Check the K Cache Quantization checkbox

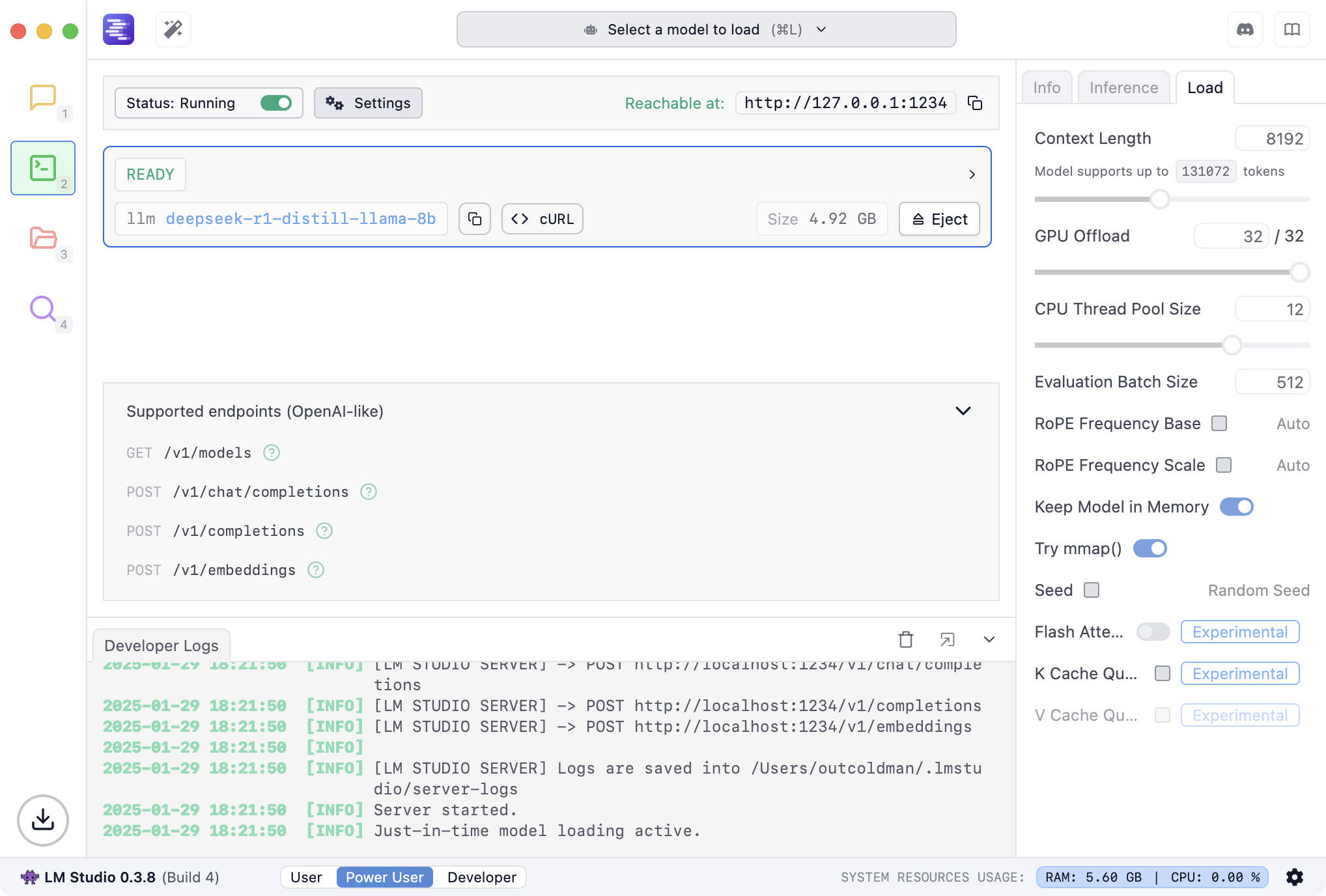coord(1163,673)
